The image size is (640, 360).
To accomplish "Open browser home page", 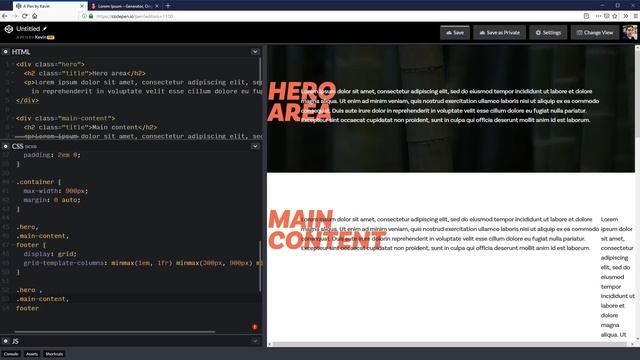I will [x=35, y=16].
